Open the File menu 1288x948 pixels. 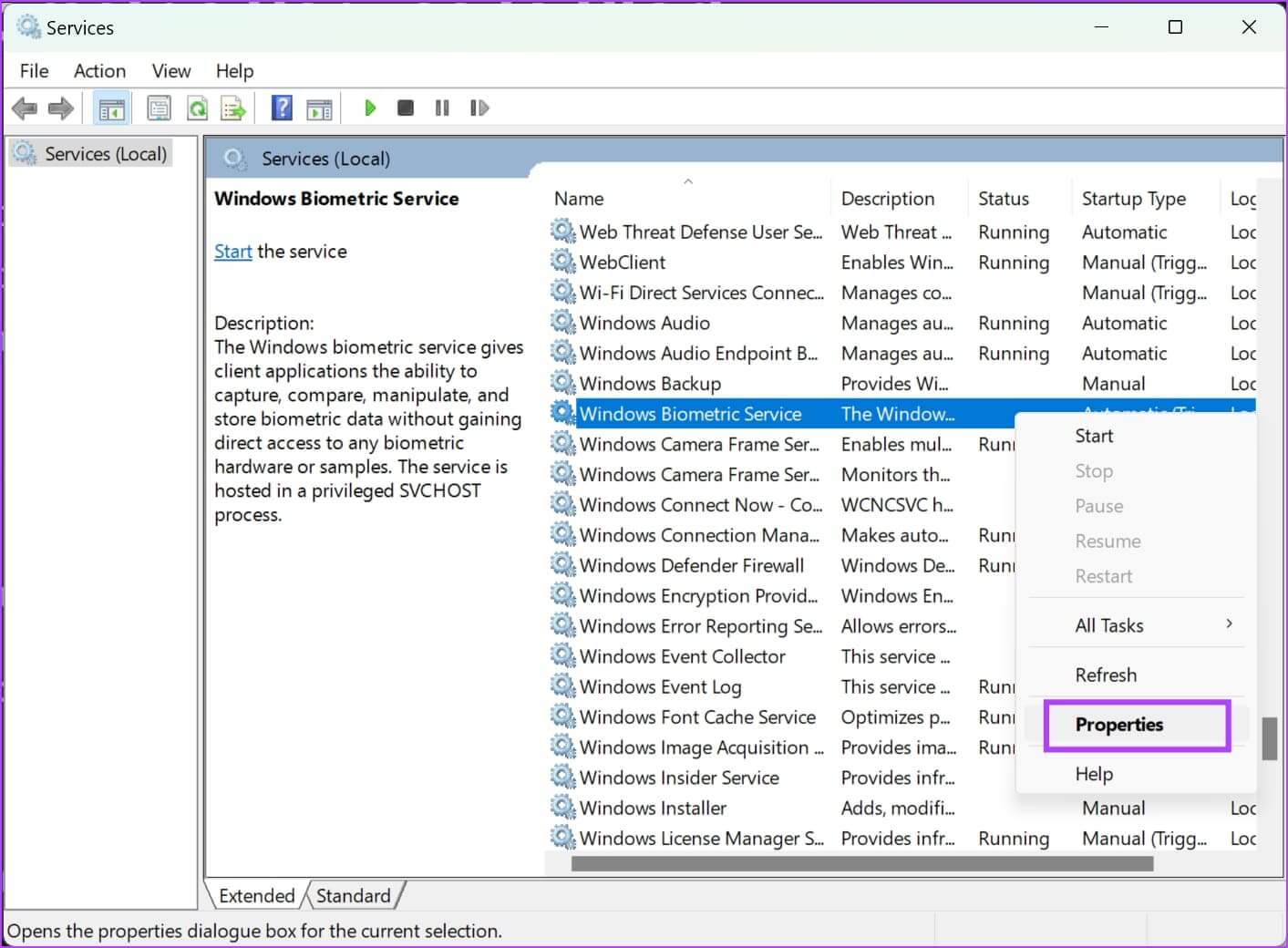[x=34, y=70]
